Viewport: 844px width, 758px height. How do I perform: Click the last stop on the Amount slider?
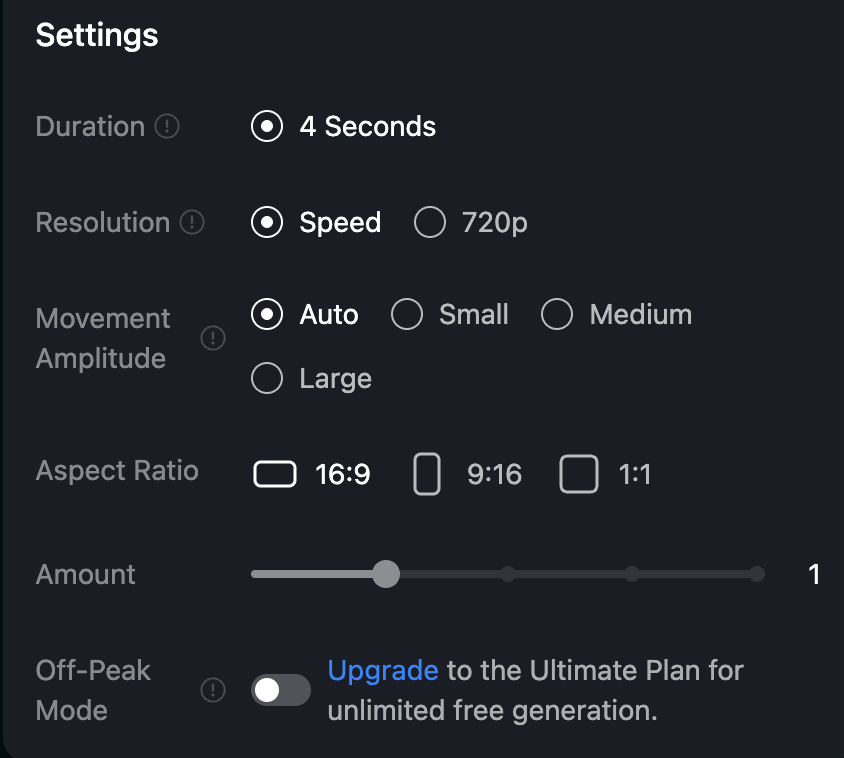757,574
